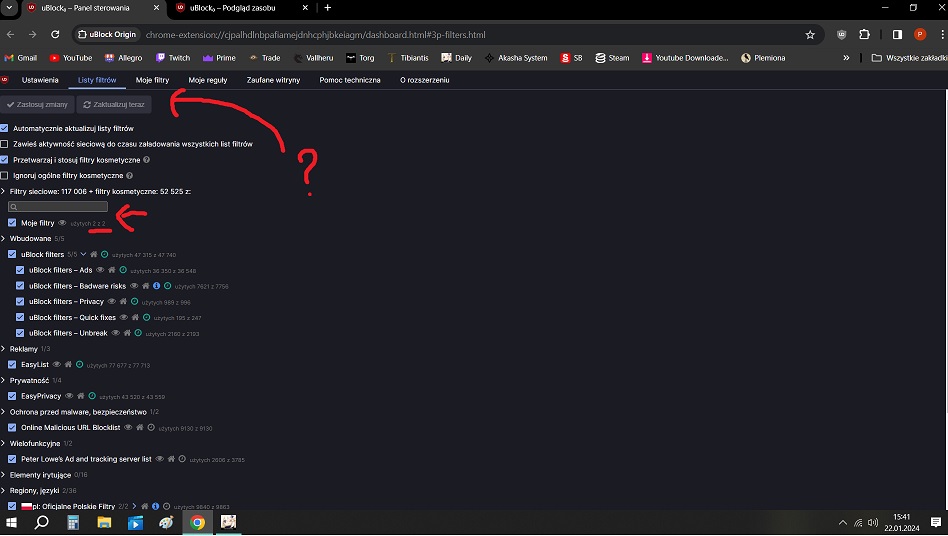
Task: Click the filter list search field
Action: coord(57,206)
